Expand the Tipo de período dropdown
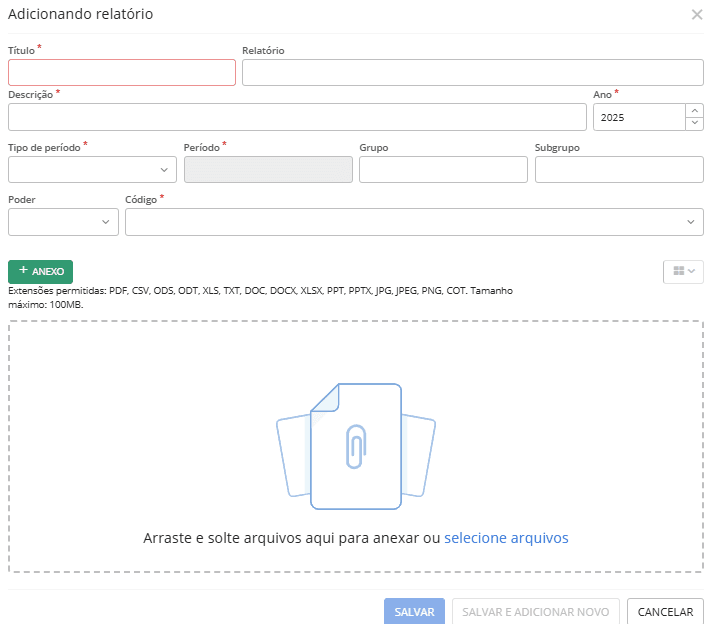 tap(92, 170)
